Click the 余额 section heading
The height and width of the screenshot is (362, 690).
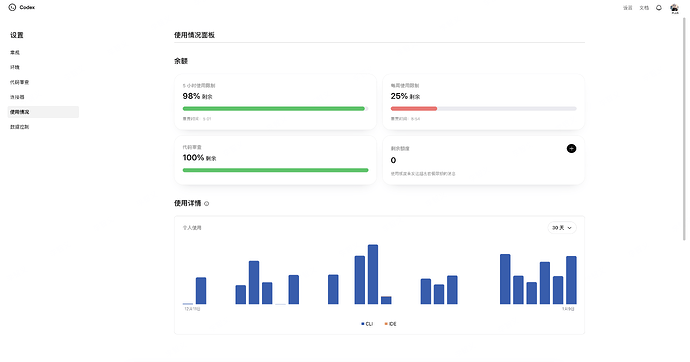pyautogui.click(x=181, y=61)
